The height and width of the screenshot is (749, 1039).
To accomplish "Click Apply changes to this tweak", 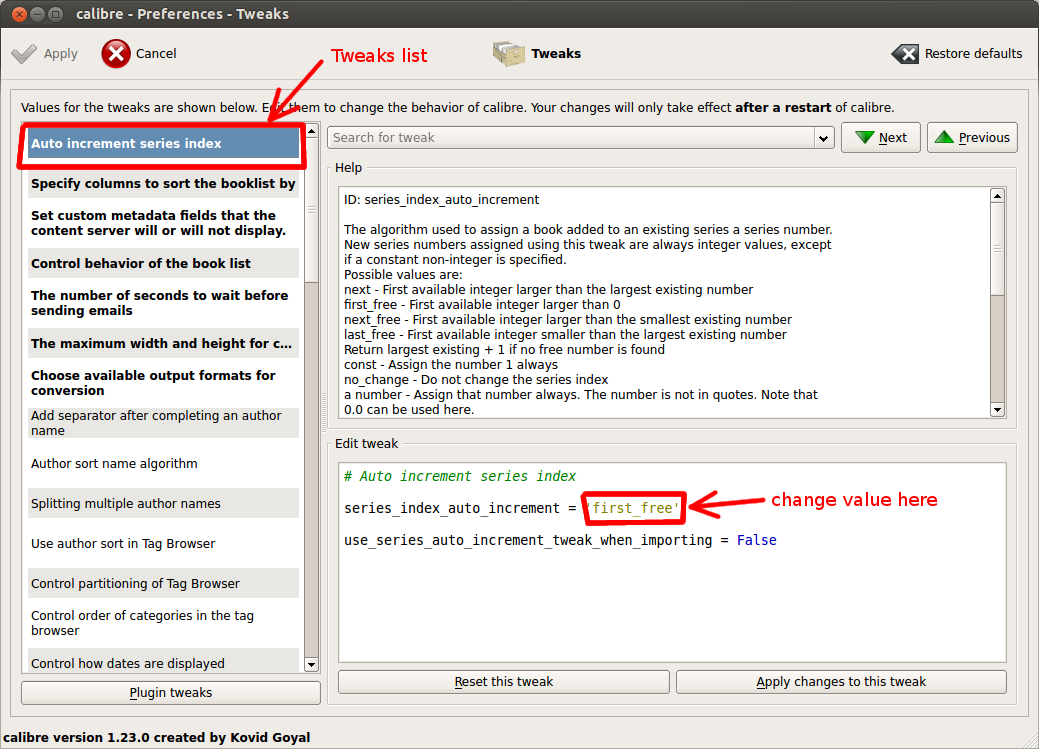I will click(x=841, y=682).
